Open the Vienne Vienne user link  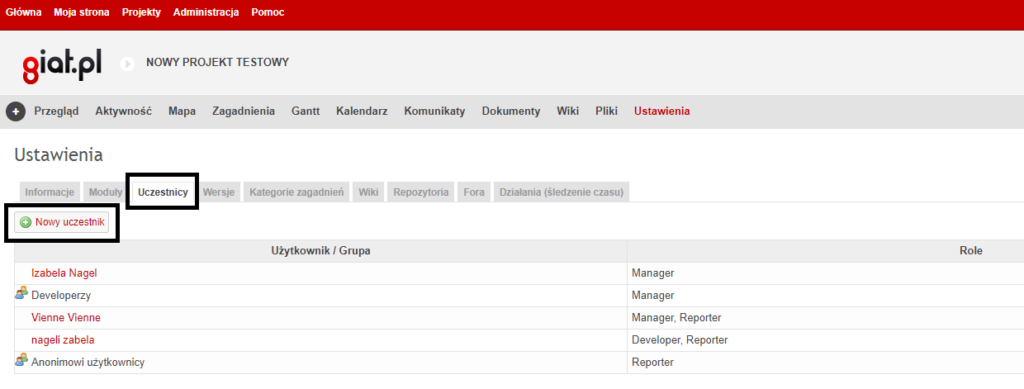66,317
